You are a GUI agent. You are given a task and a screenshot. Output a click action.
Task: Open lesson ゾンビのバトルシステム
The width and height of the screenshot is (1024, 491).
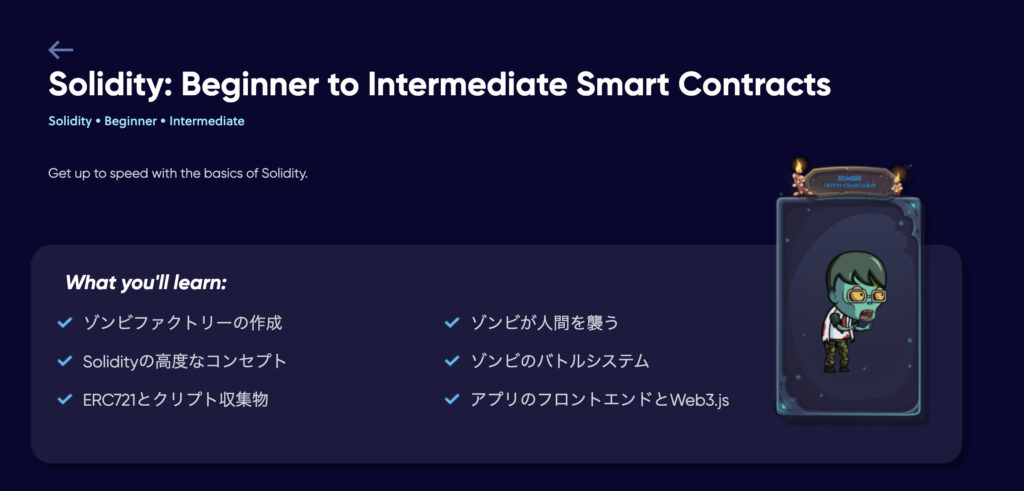click(560, 361)
